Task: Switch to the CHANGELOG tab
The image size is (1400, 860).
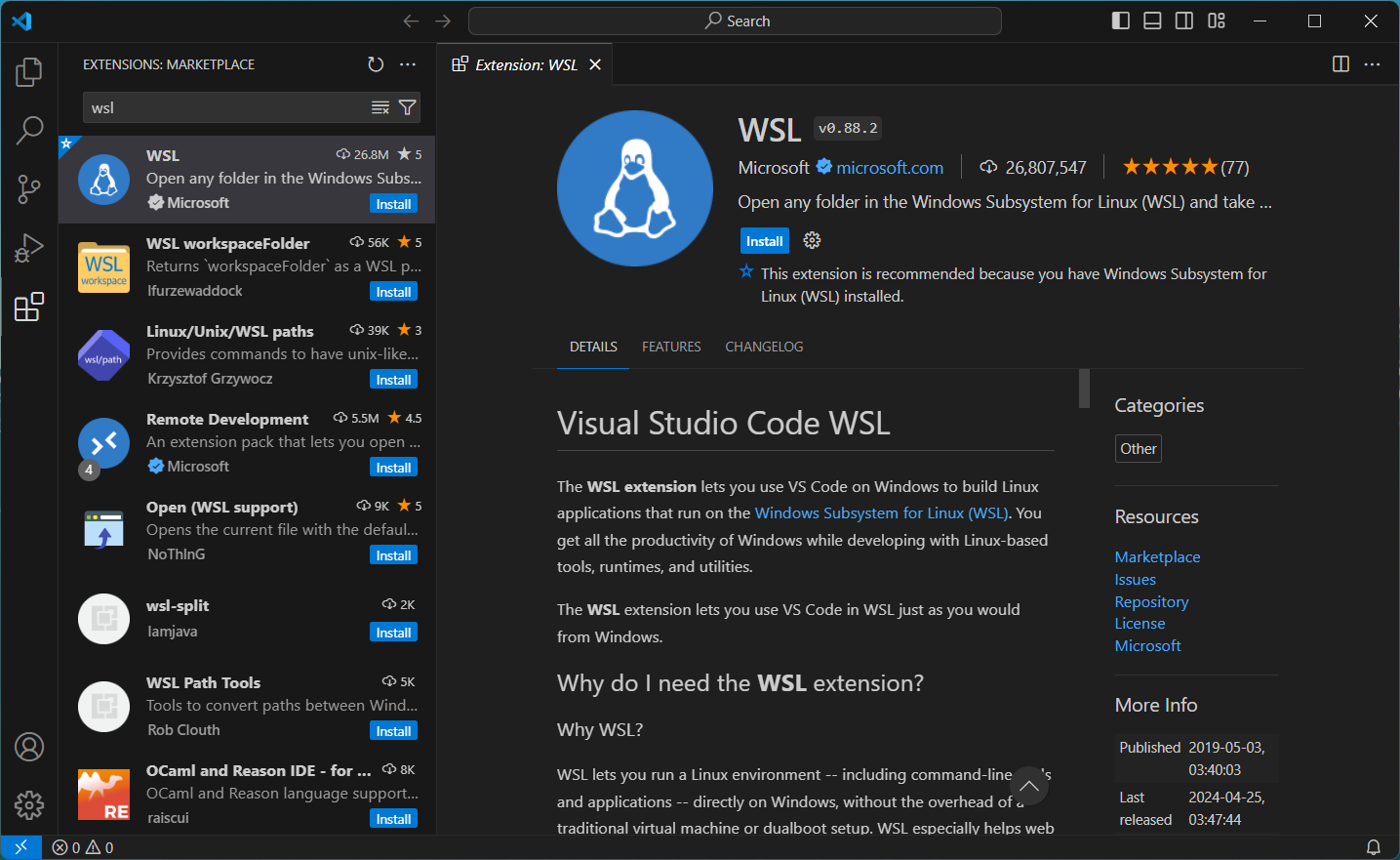Action: tap(764, 347)
